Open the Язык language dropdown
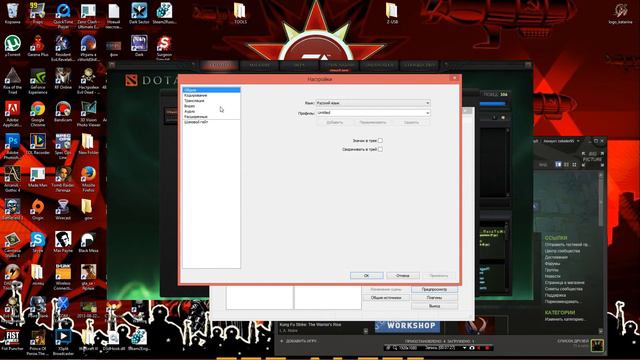 pyautogui.click(x=373, y=103)
